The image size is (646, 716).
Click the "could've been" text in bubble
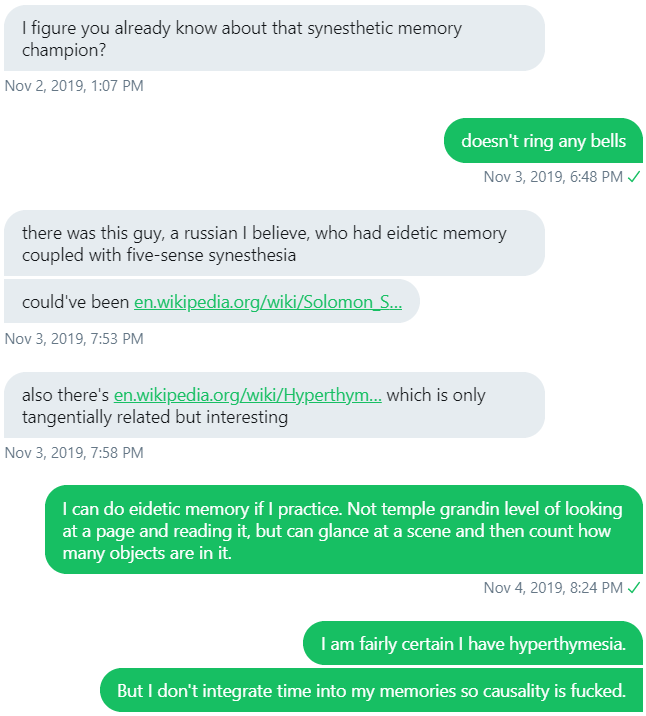(x=75, y=301)
